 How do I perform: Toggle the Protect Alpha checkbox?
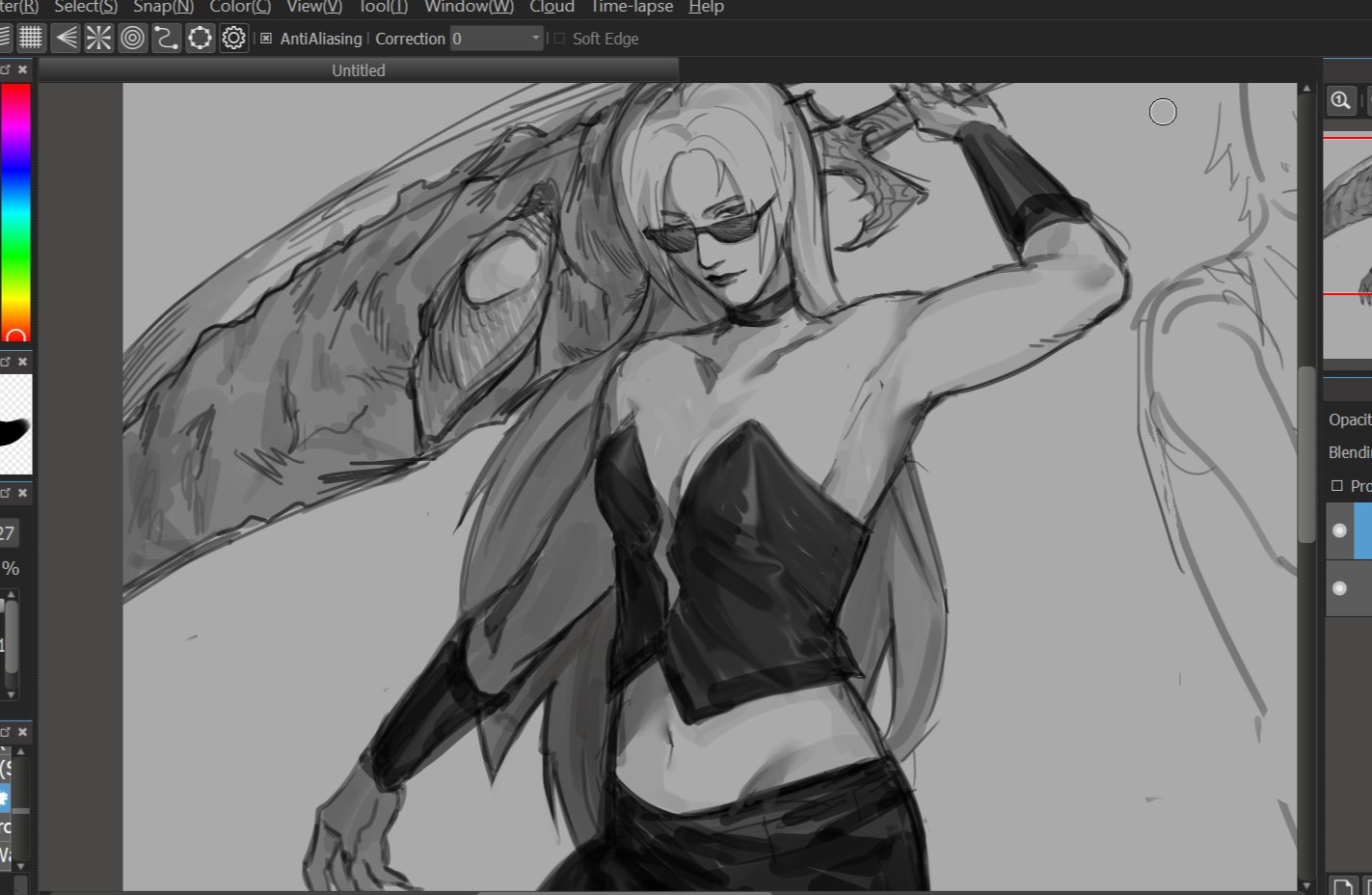point(1336,486)
